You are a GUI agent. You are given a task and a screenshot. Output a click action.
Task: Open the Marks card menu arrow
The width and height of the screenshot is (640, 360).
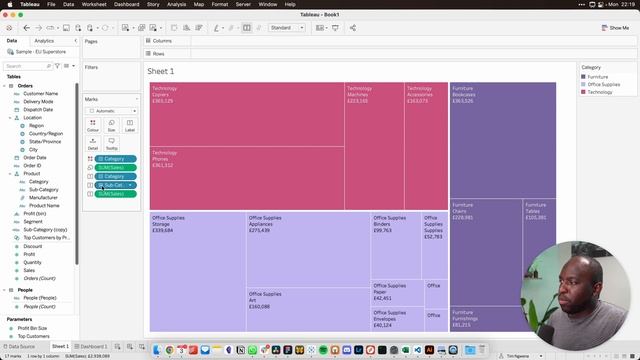tap(136, 99)
